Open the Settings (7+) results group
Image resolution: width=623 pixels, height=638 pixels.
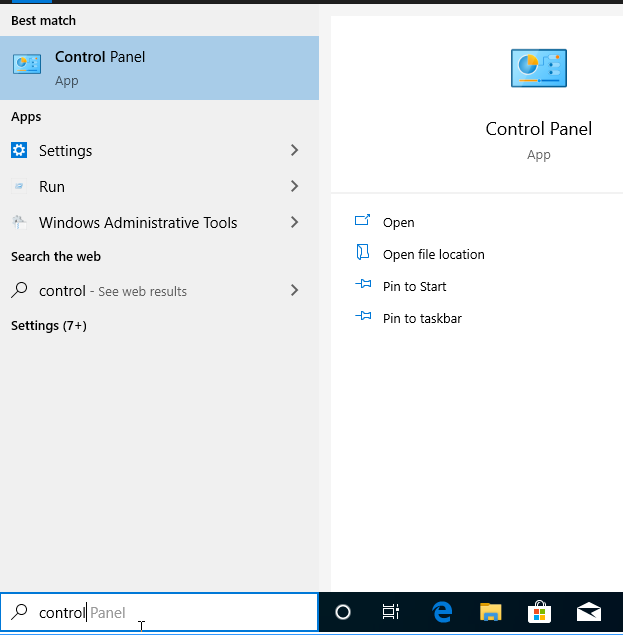pos(49,326)
